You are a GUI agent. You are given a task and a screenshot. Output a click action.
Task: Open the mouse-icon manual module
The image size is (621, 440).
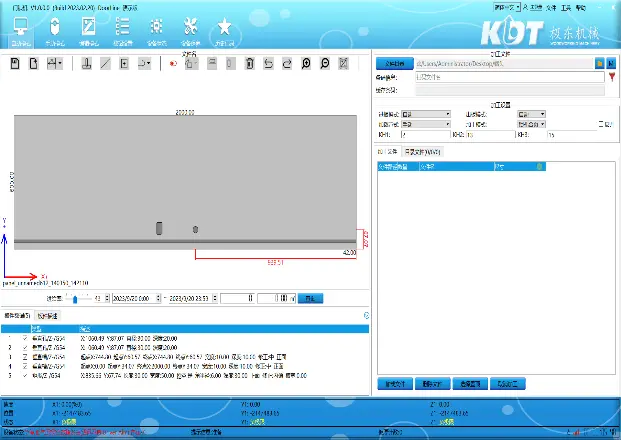[55, 32]
